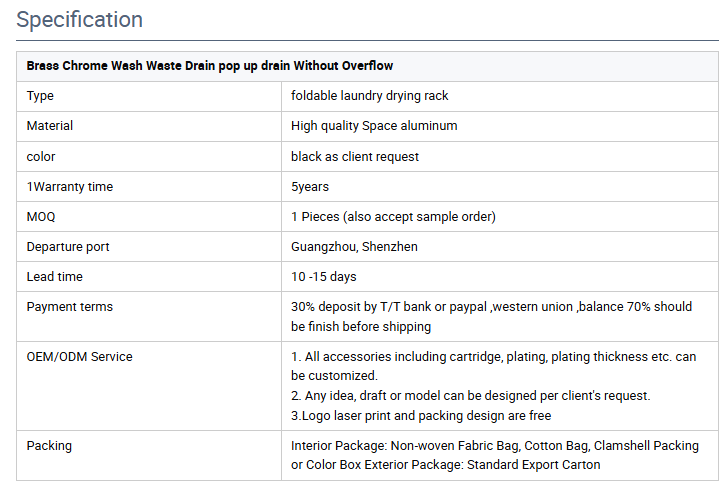Select the table title about Brass Chrome Drain

coord(209,66)
